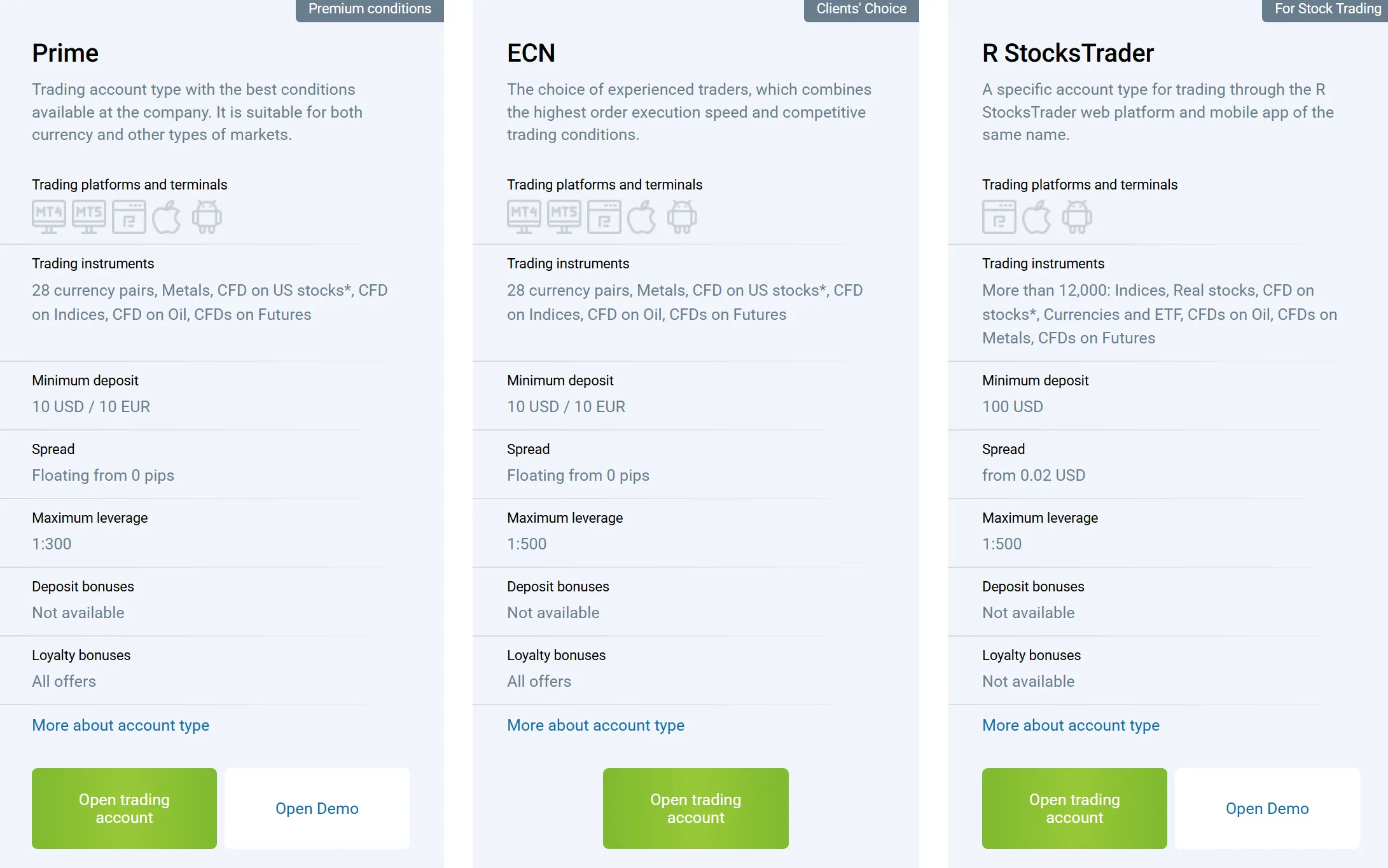The image size is (1388, 868).
Task: Click '1:500' maximum leverage under R StocksTrader
Action: click(x=1002, y=544)
